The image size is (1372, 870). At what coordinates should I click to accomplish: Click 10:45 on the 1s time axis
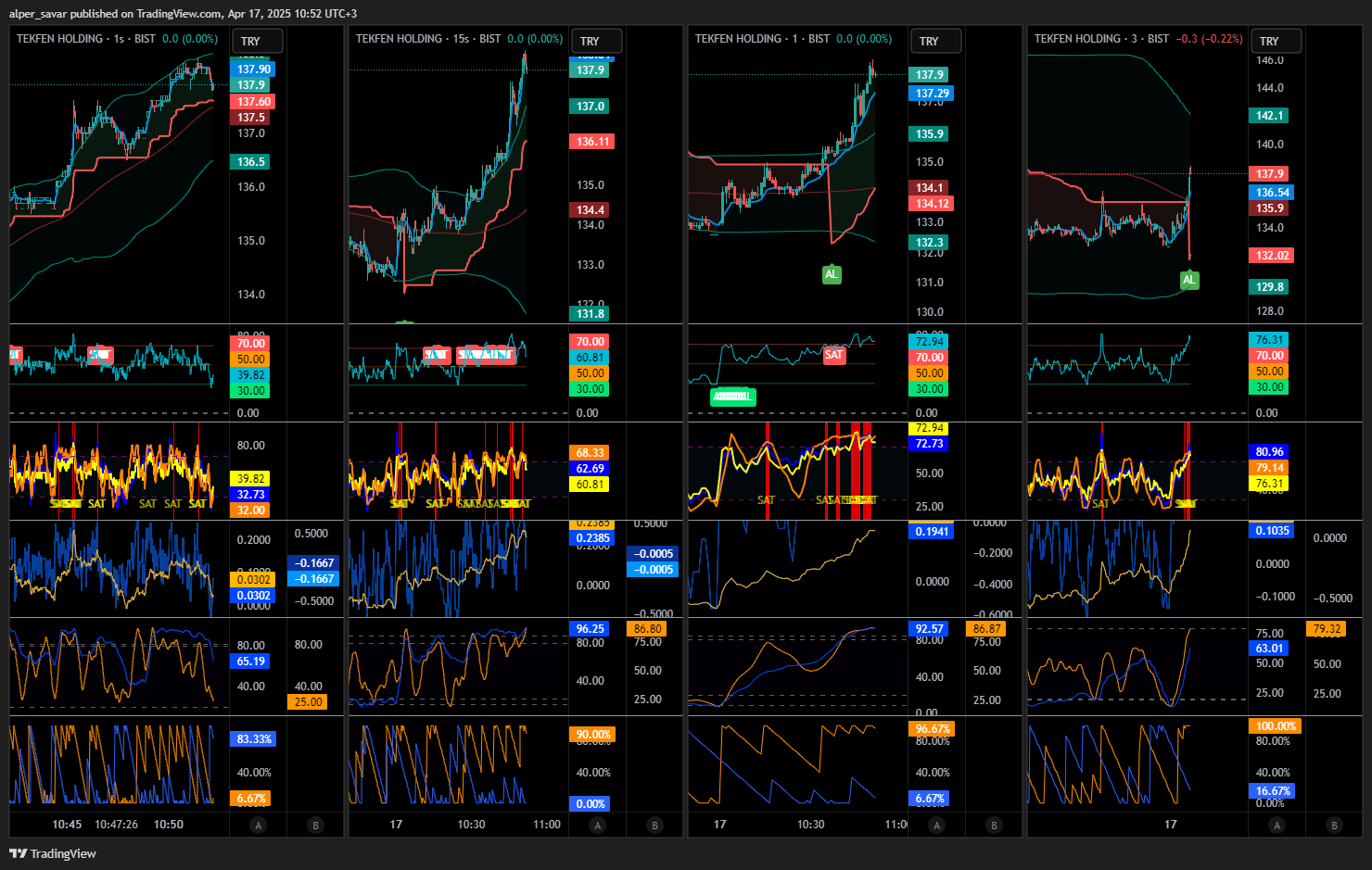point(67,825)
